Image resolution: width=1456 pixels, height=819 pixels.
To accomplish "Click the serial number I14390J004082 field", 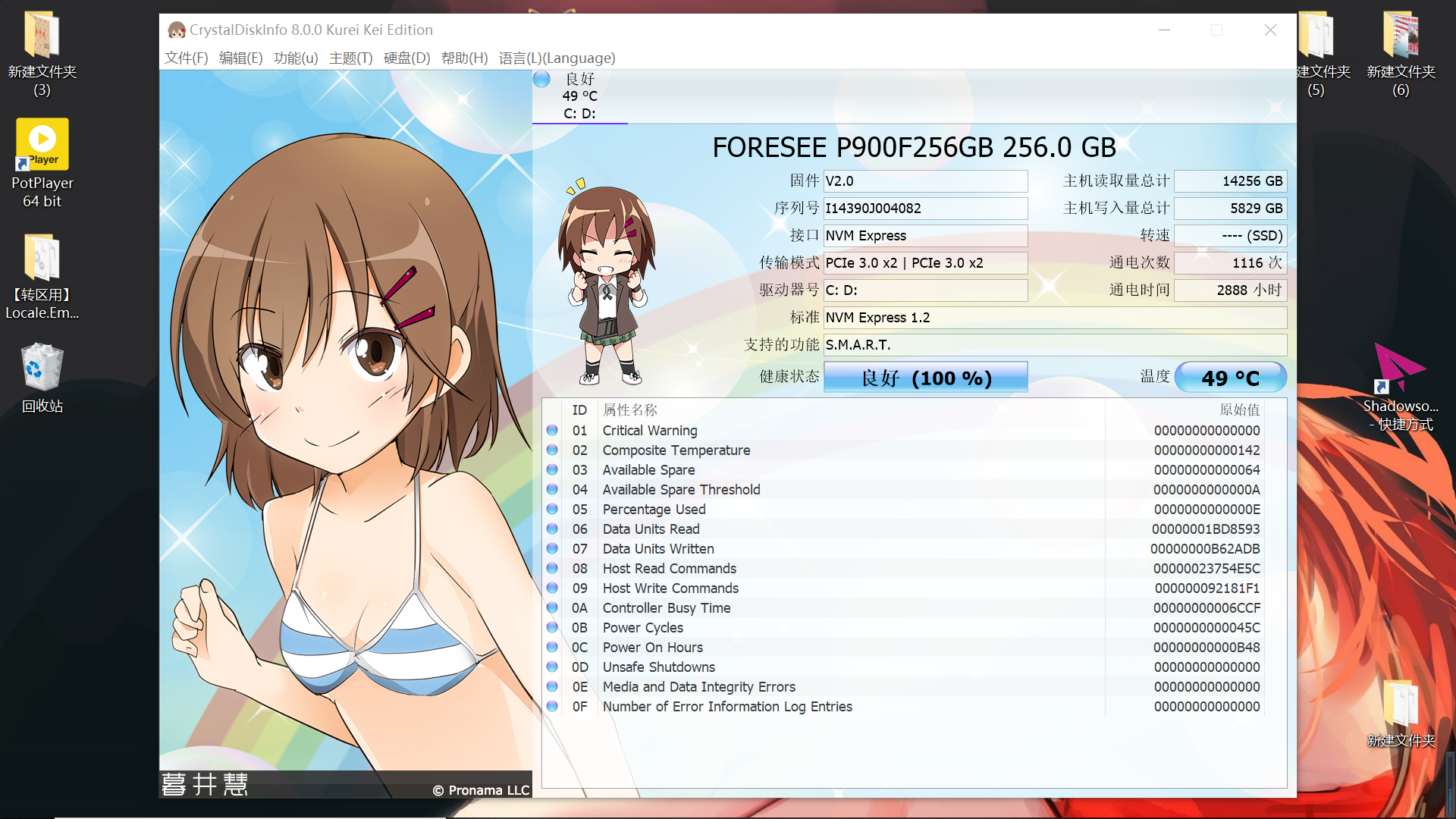I will click(926, 209).
